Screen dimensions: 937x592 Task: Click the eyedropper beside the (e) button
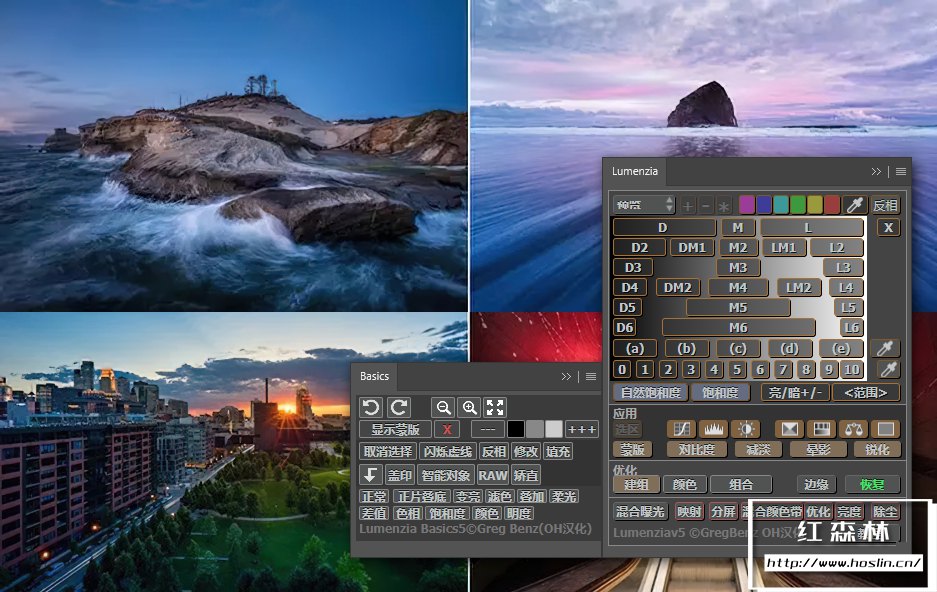point(885,348)
